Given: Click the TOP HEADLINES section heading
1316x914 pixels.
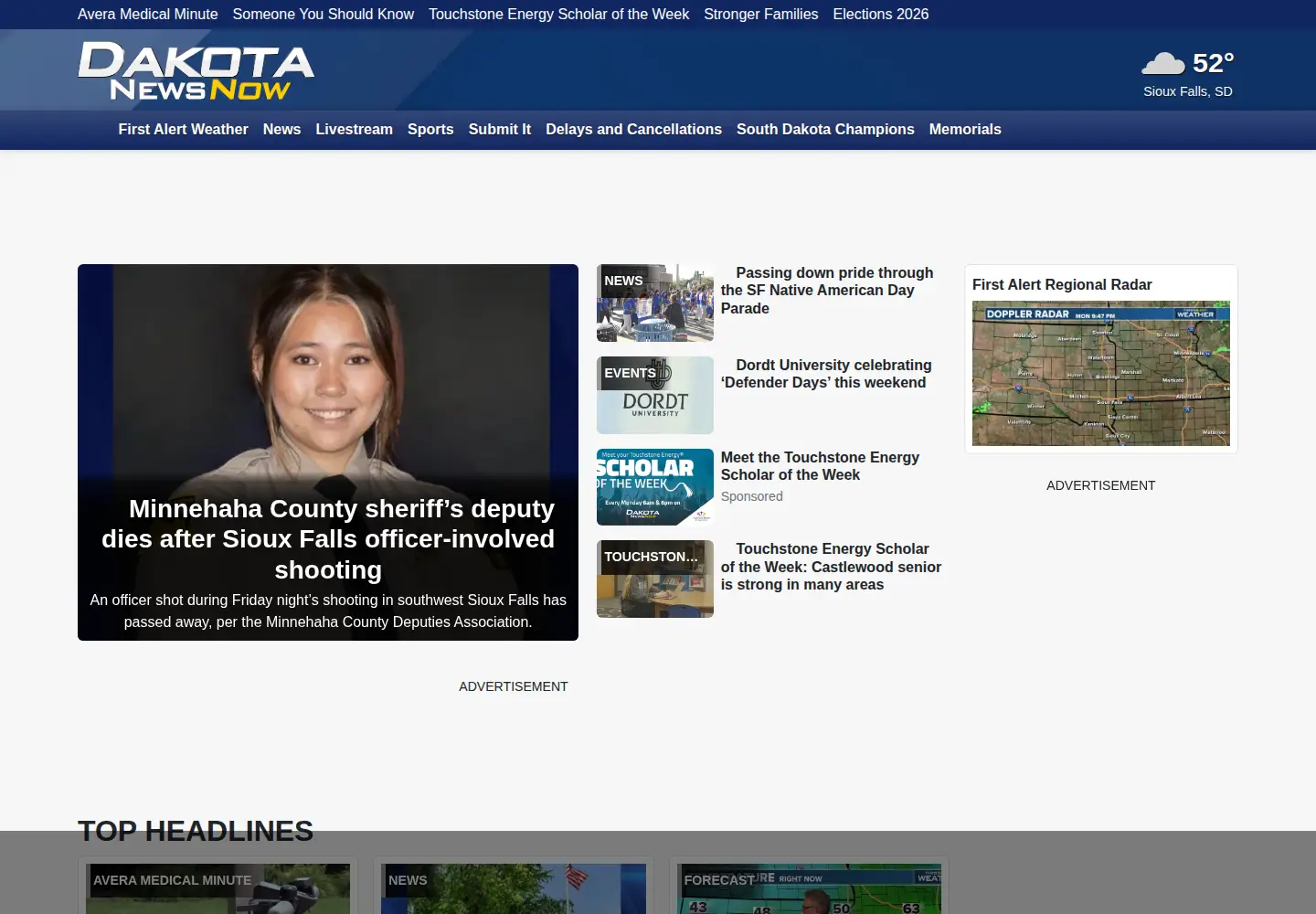Looking at the screenshot, I should pos(196,831).
